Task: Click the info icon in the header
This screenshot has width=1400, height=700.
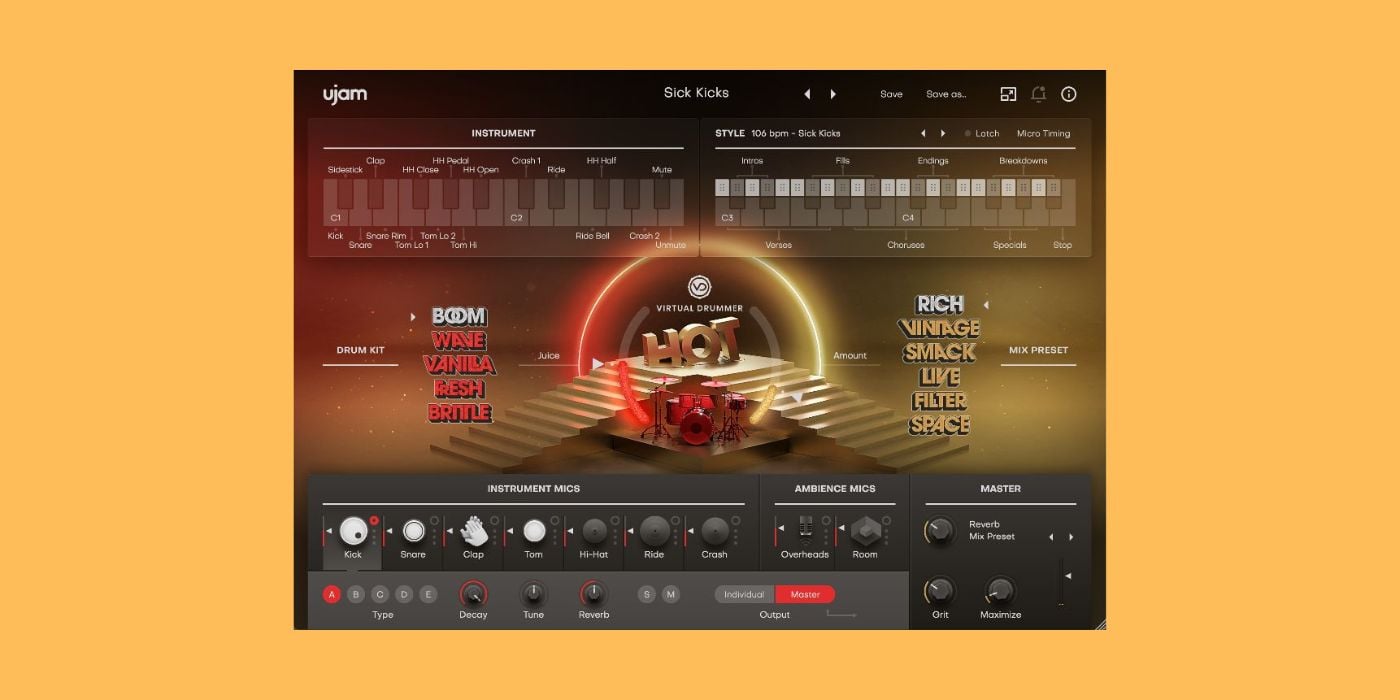Action: 1068,93
